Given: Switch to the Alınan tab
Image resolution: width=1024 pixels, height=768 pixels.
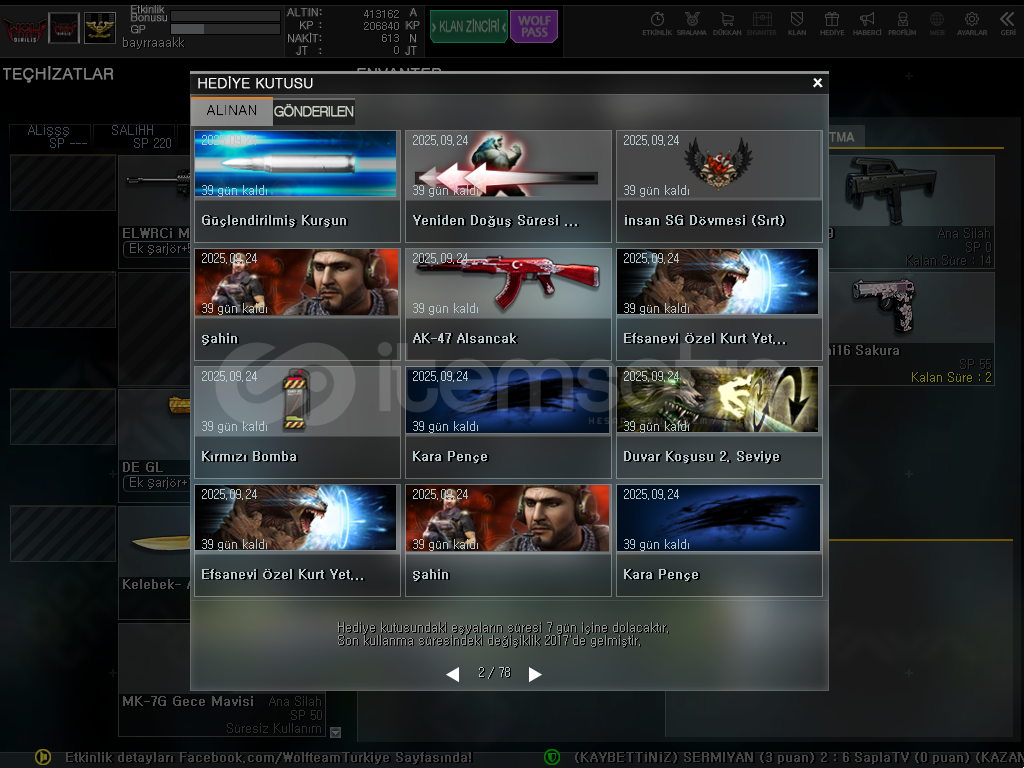Looking at the screenshot, I should (232, 111).
